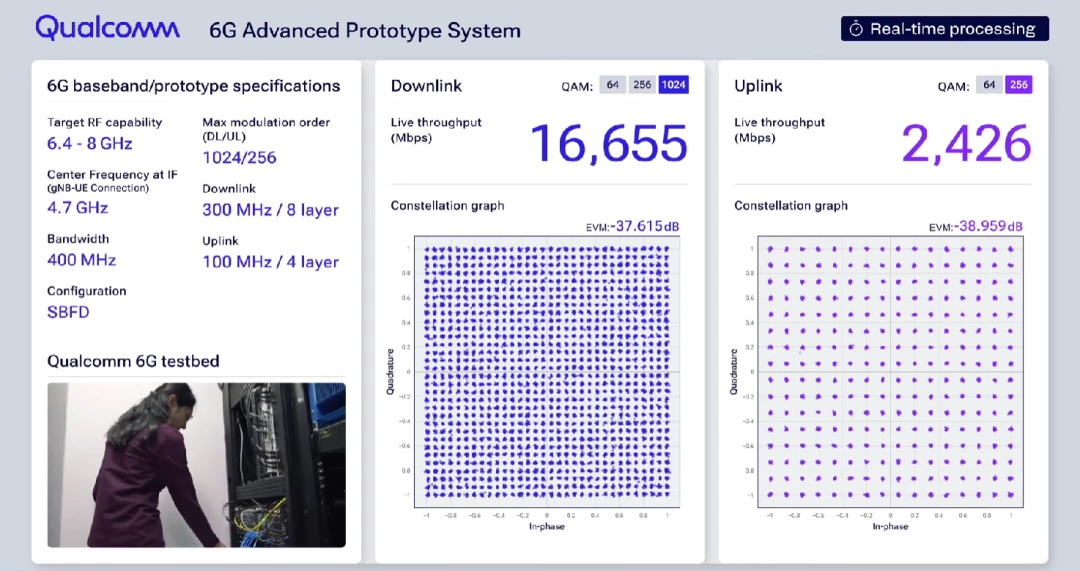Click the Target RF capability label
1080x571 pixels.
pos(105,123)
